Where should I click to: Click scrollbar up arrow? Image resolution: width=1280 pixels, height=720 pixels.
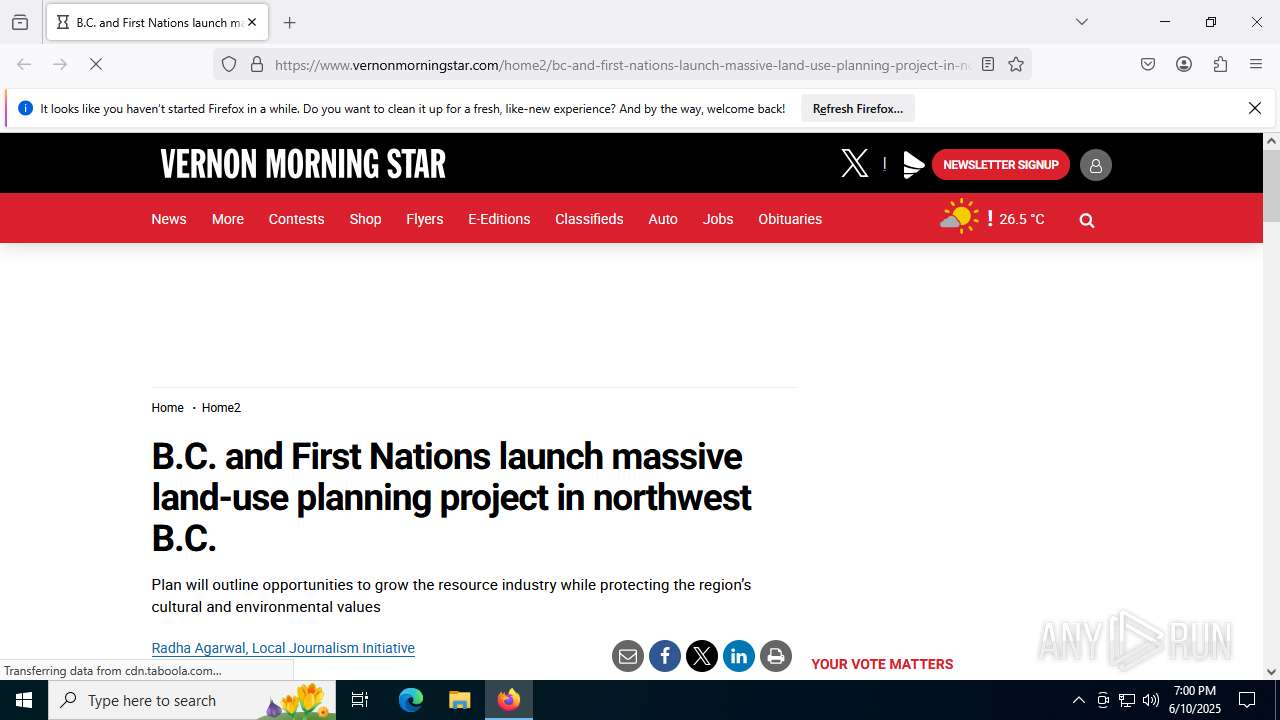coord(1271,141)
